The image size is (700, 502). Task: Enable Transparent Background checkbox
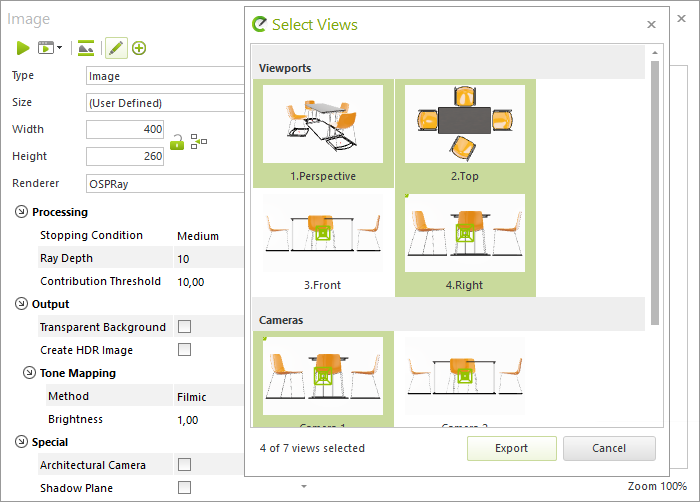[x=184, y=326]
